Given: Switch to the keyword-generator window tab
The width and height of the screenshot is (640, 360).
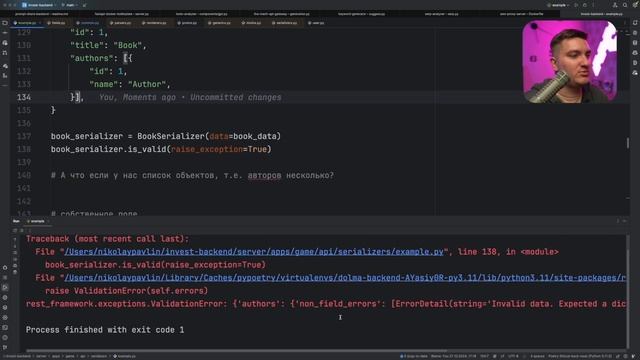Looking at the screenshot, I should [x=361, y=14].
